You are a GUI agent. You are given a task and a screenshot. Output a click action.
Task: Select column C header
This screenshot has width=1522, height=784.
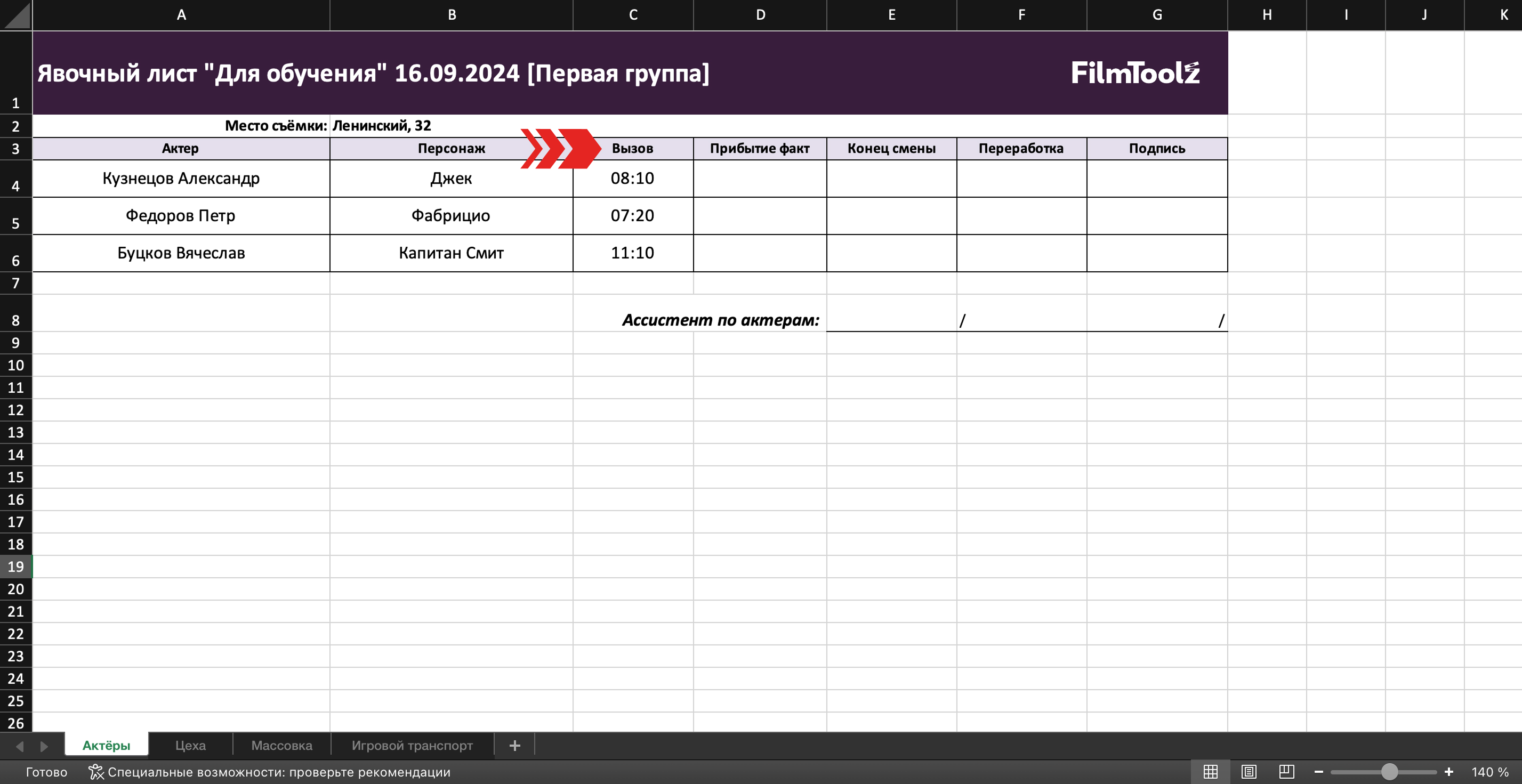(633, 15)
